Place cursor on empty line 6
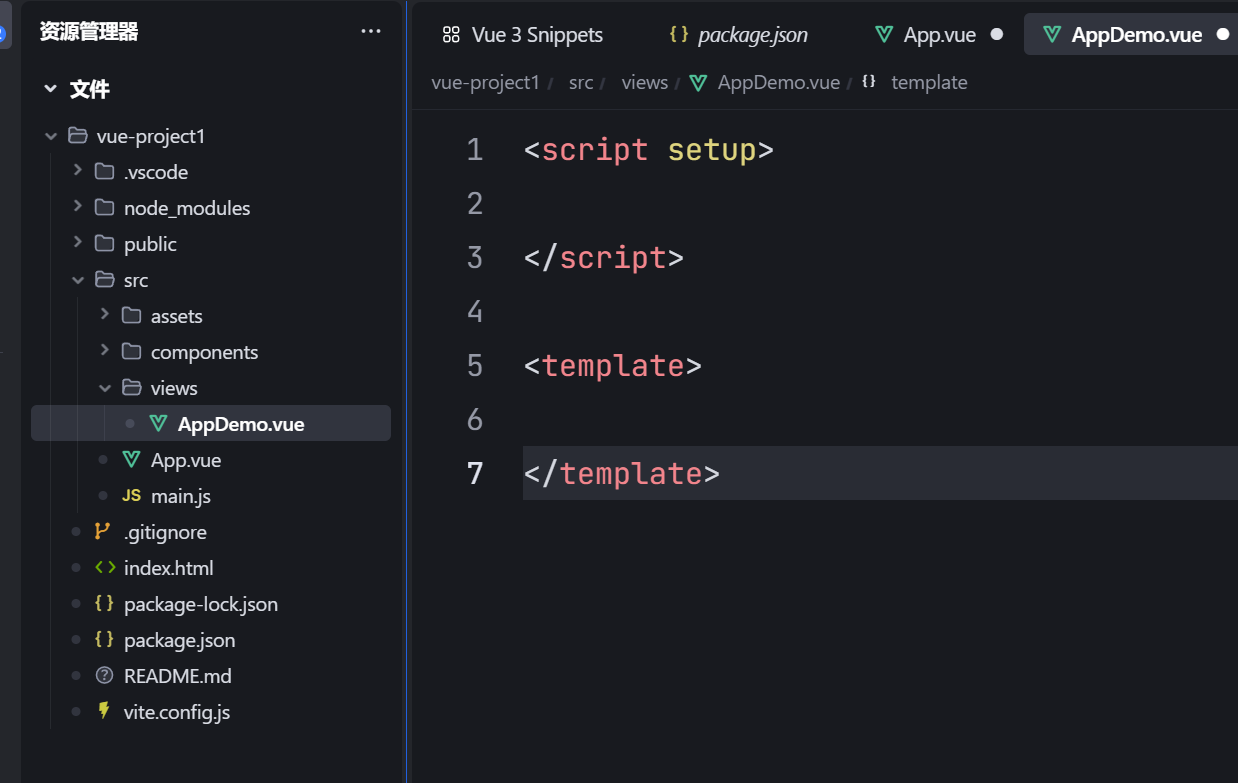 (x=880, y=420)
